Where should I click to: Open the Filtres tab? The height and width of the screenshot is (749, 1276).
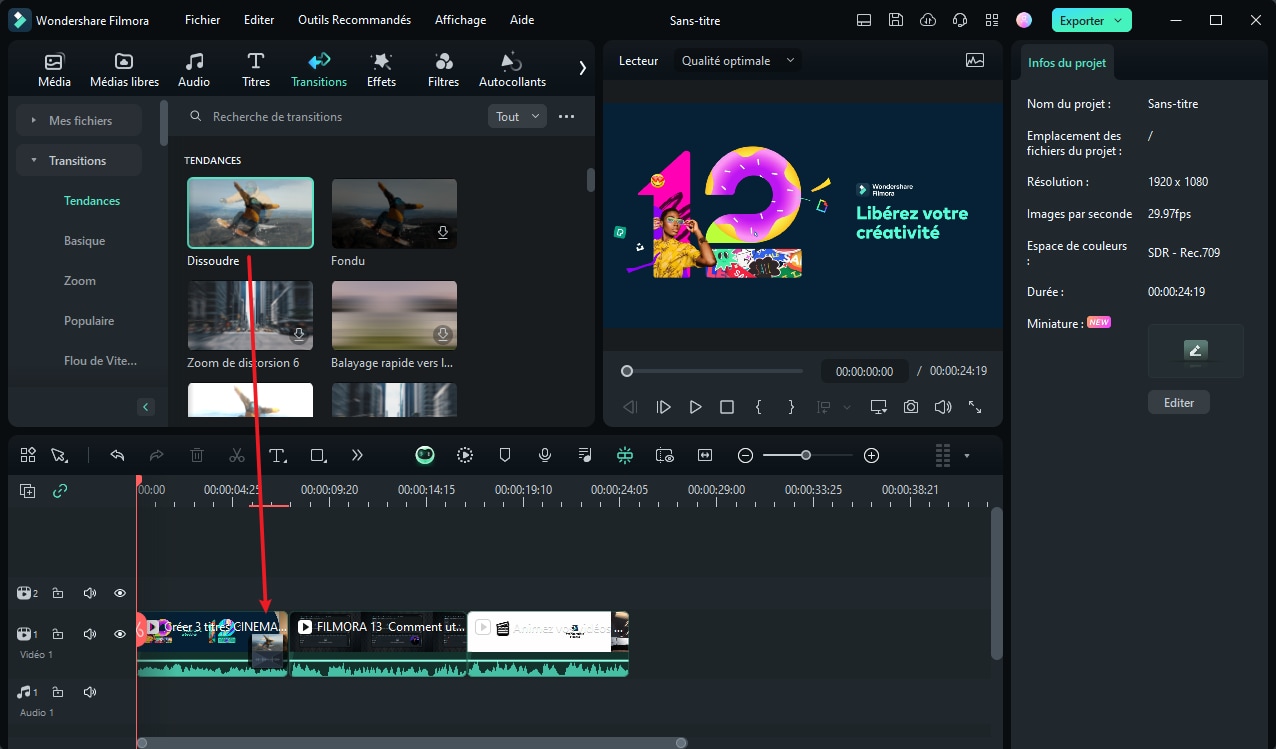tap(443, 70)
